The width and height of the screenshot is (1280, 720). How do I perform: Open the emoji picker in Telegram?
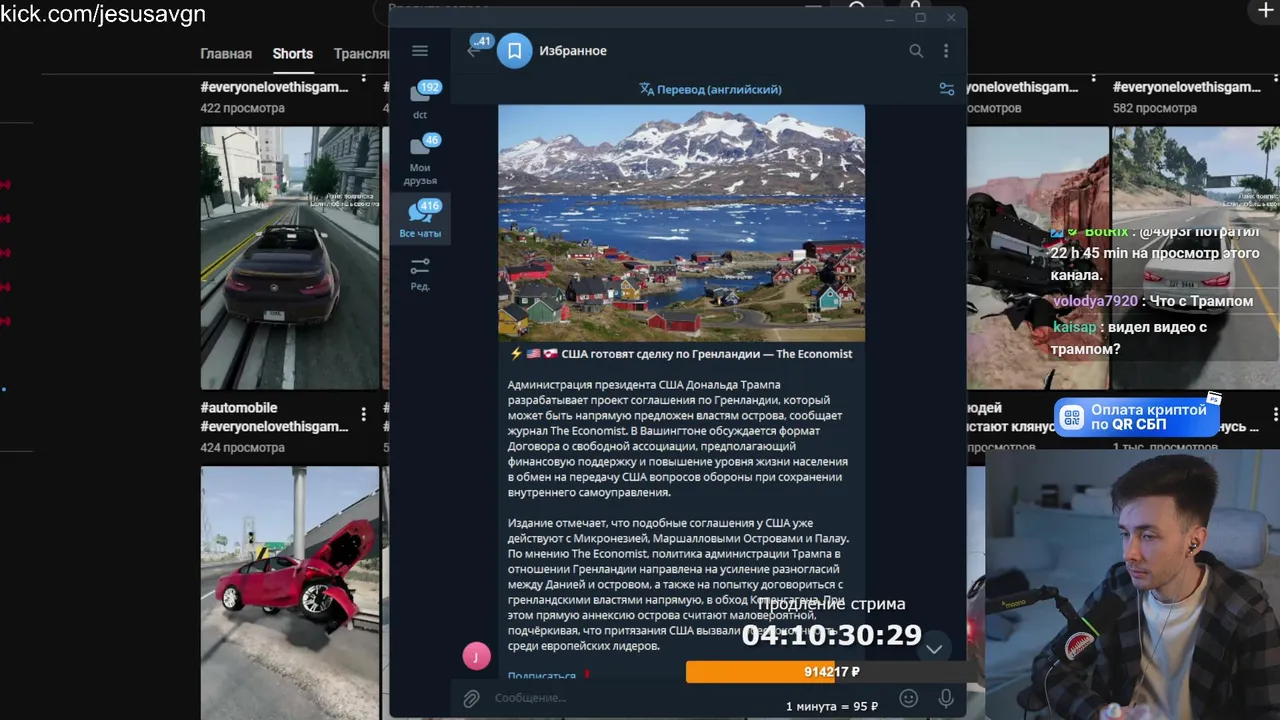[x=908, y=698]
